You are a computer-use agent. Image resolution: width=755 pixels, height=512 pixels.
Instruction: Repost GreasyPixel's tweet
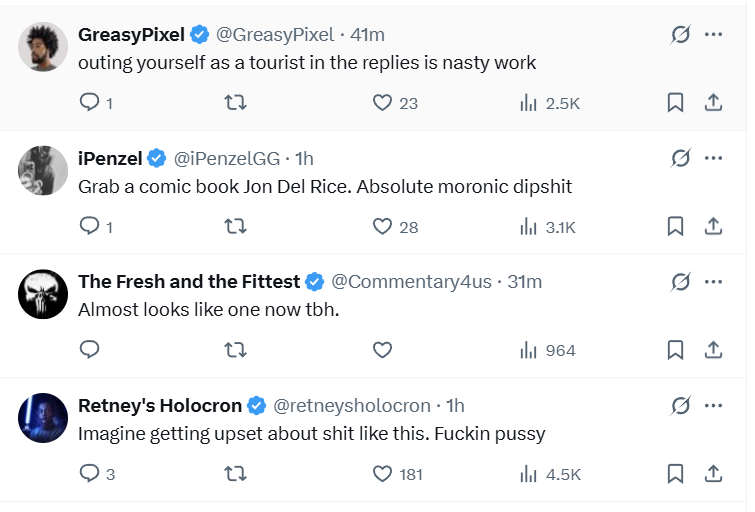click(235, 102)
